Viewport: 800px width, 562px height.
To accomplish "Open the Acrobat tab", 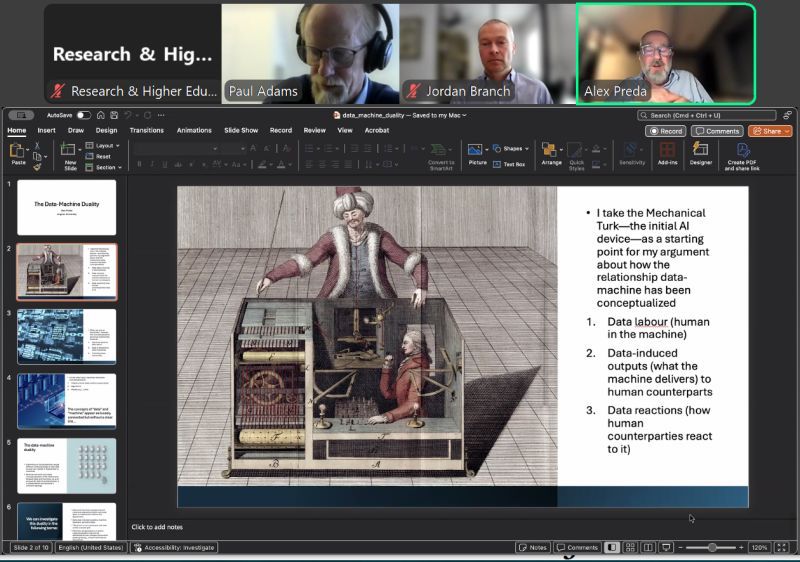I will point(377,131).
